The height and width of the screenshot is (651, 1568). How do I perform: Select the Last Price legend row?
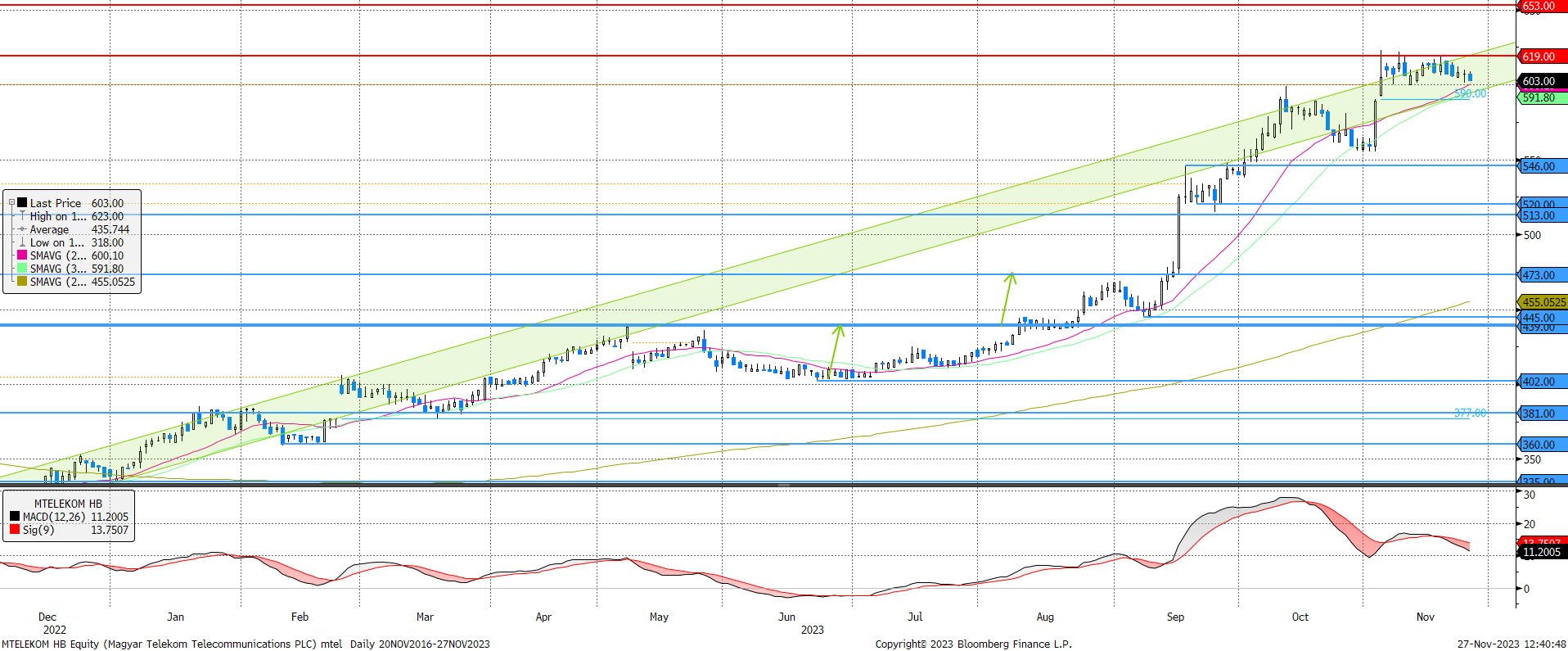(72, 203)
